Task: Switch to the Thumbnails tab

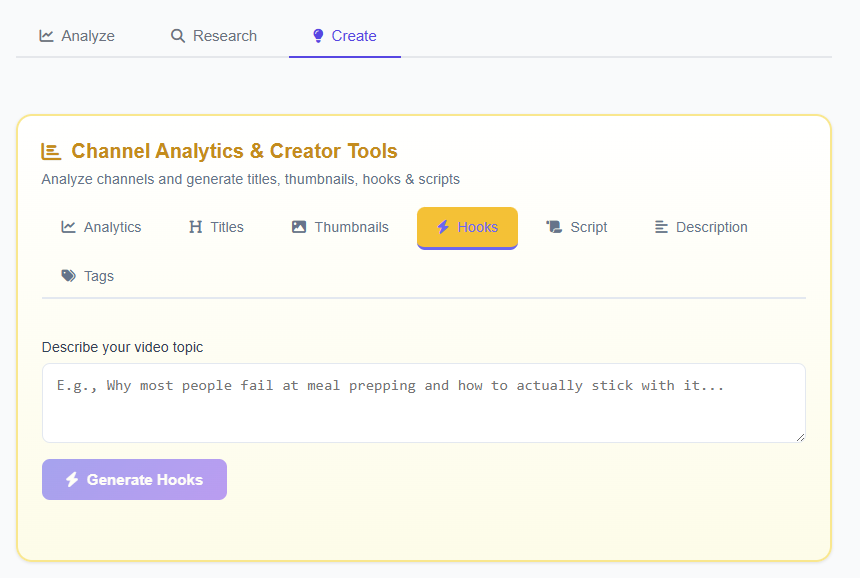Action: click(339, 227)
